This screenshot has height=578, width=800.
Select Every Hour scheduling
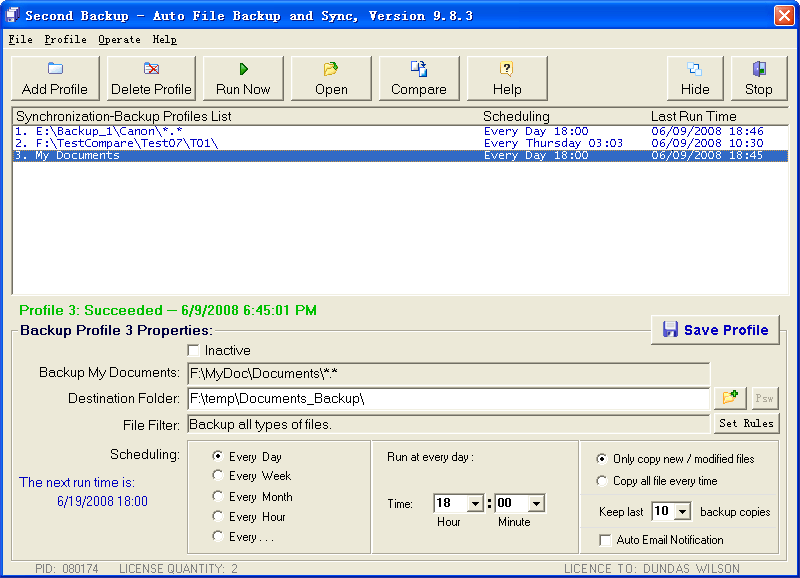(x=218, y=516)
